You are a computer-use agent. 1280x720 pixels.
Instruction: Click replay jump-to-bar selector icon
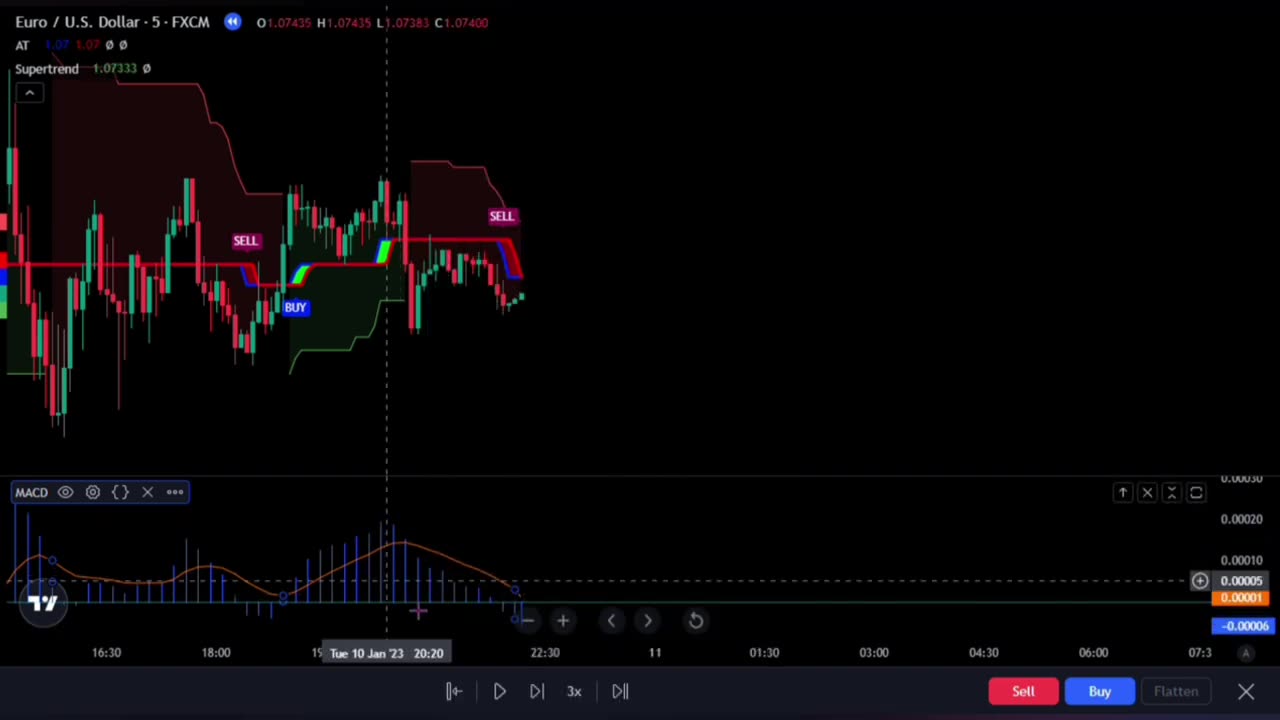point(454,691)
